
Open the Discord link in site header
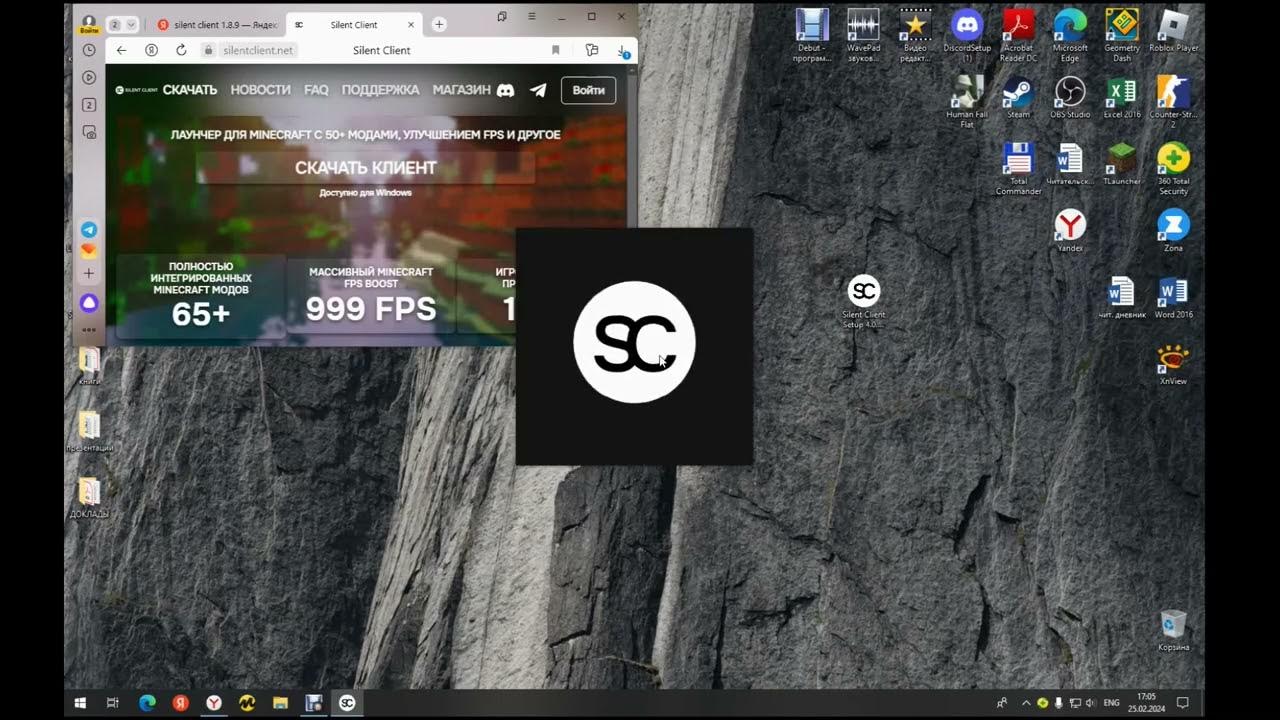pyautogui.click(x=505, y=90)
